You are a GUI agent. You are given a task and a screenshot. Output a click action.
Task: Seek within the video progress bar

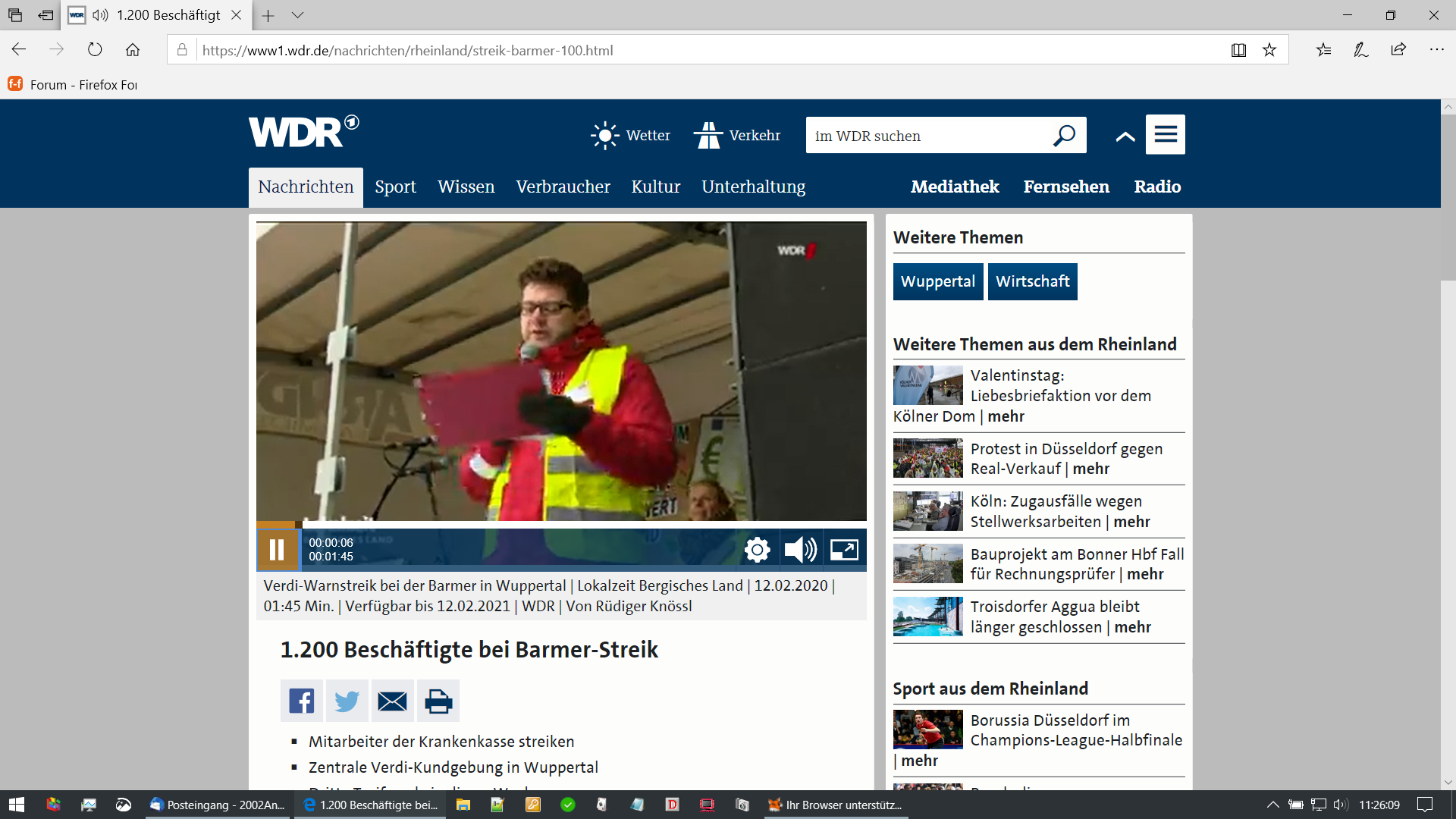[x=561, y=524]
